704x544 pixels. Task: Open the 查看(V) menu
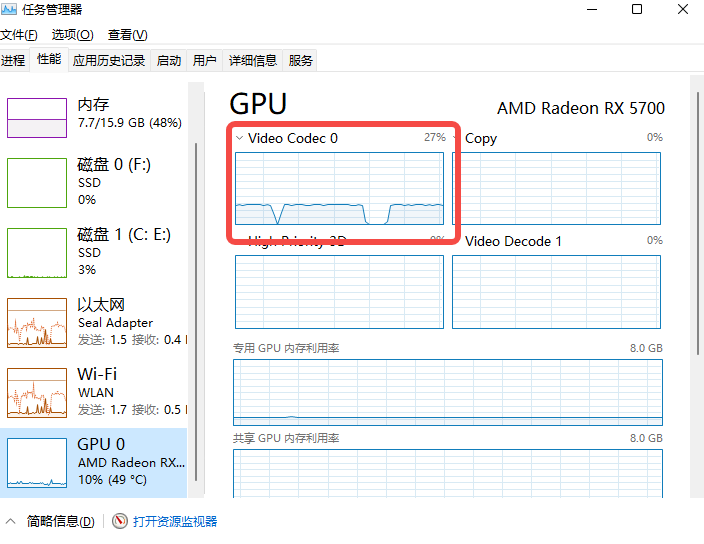click(x=128, y=34)
